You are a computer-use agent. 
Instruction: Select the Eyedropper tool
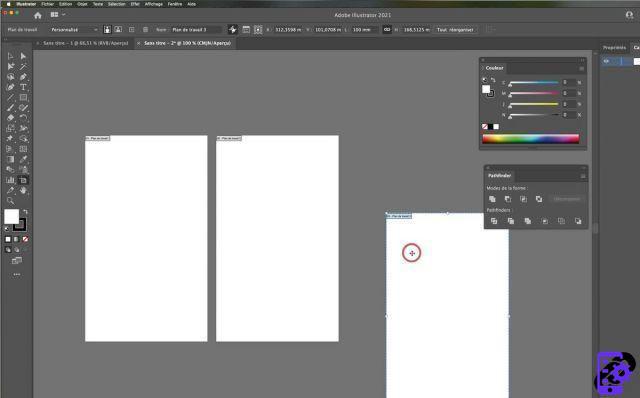(23, 159)
